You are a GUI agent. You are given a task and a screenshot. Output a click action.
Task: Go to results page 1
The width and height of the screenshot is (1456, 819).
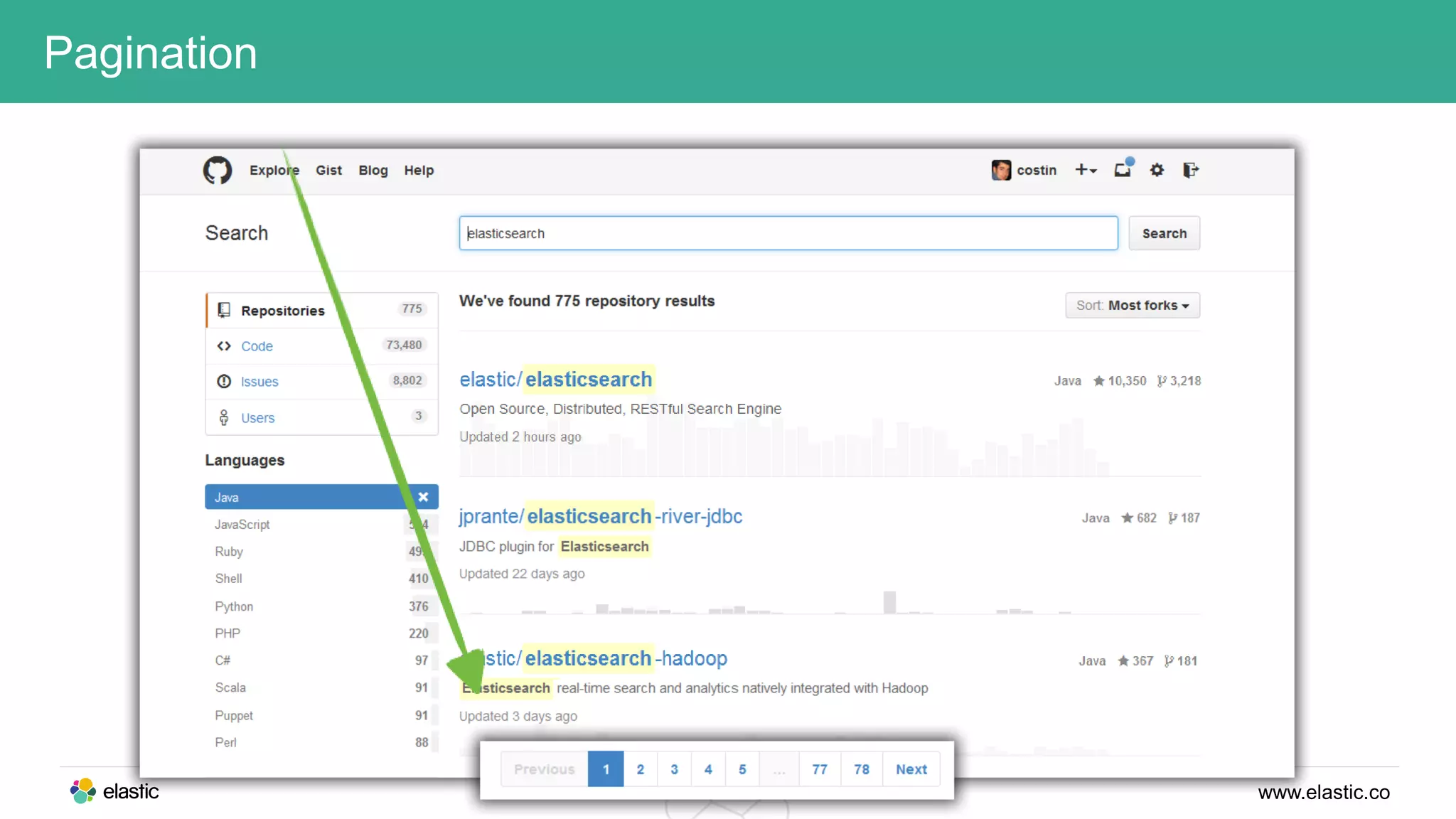click(606, 769)
